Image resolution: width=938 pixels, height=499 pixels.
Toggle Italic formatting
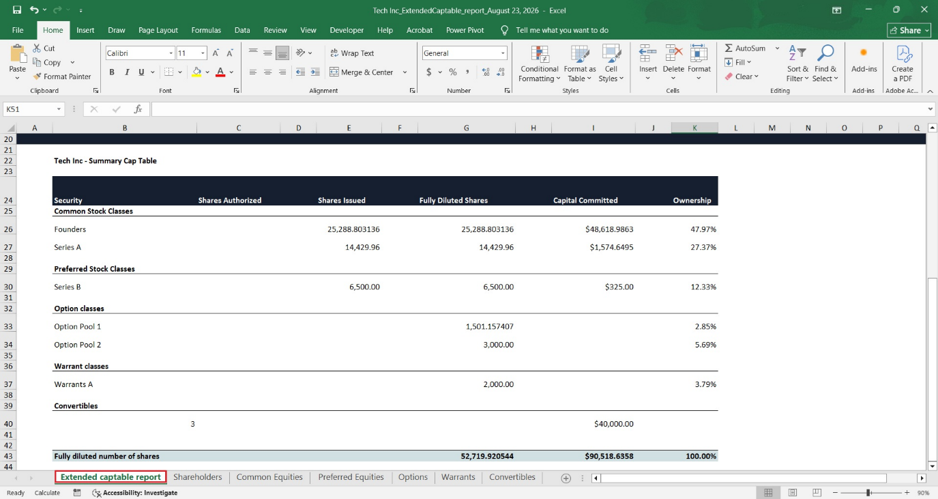point(127,72)
